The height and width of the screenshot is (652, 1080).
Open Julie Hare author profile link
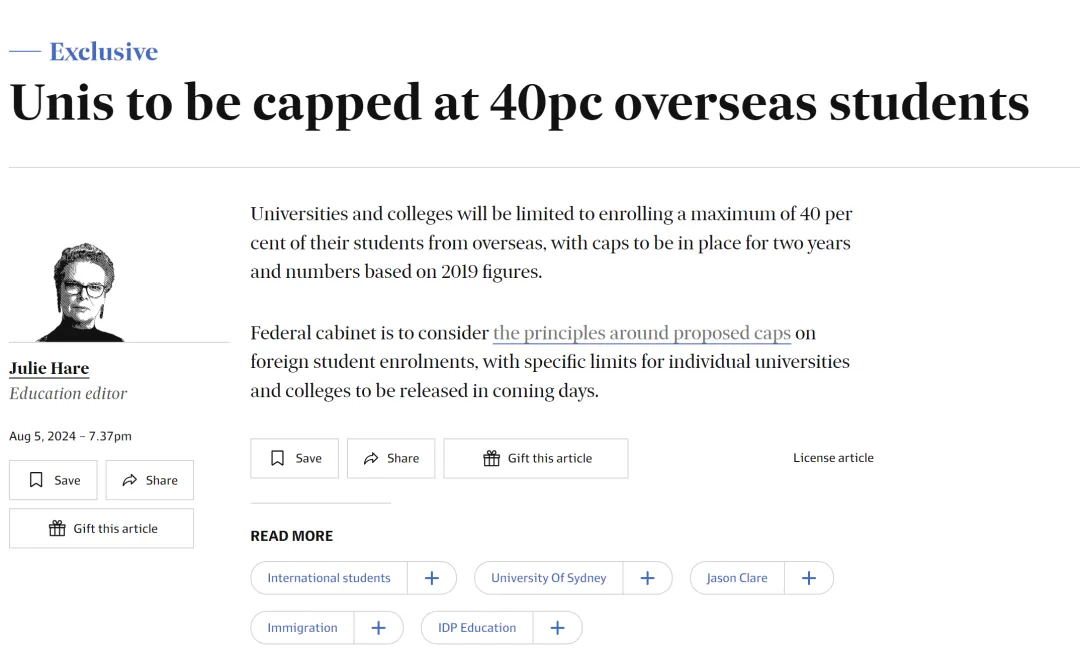(x=49, y=368)
